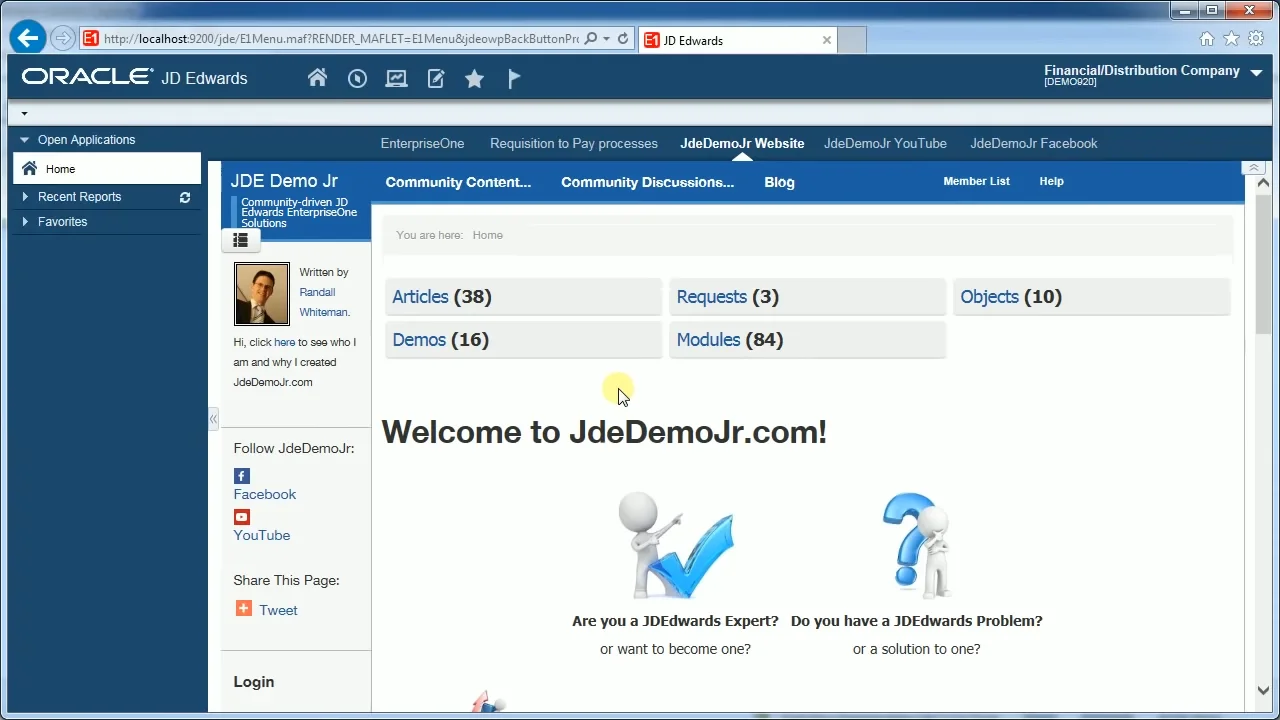The width and height of the screenshot is (1280, 720).
Task: Open Community Discussions menu
Action: click(x=647, y=182)
